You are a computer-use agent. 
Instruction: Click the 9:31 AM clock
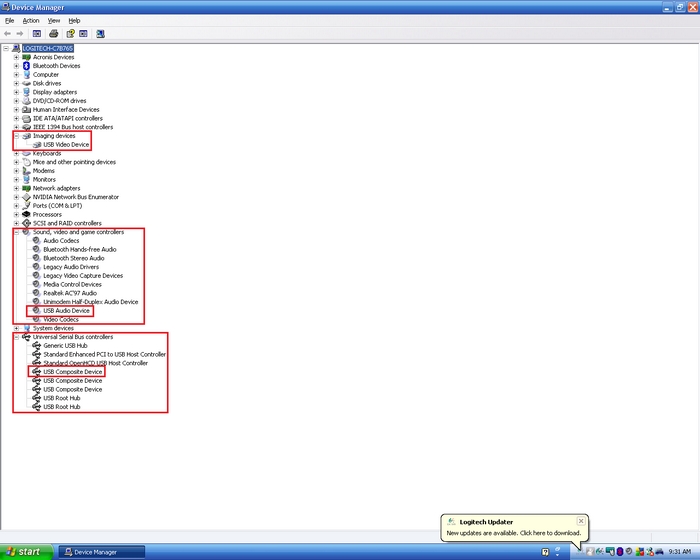click(679, 552)
